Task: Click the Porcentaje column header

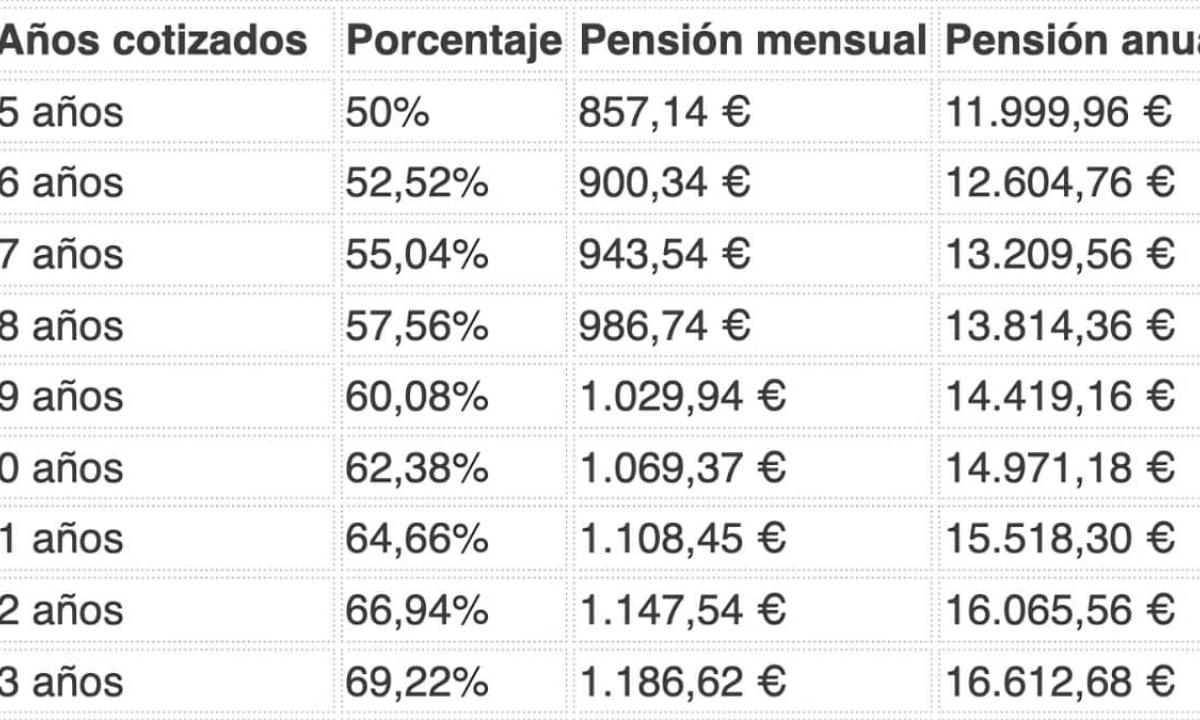Action: point(453,40)
